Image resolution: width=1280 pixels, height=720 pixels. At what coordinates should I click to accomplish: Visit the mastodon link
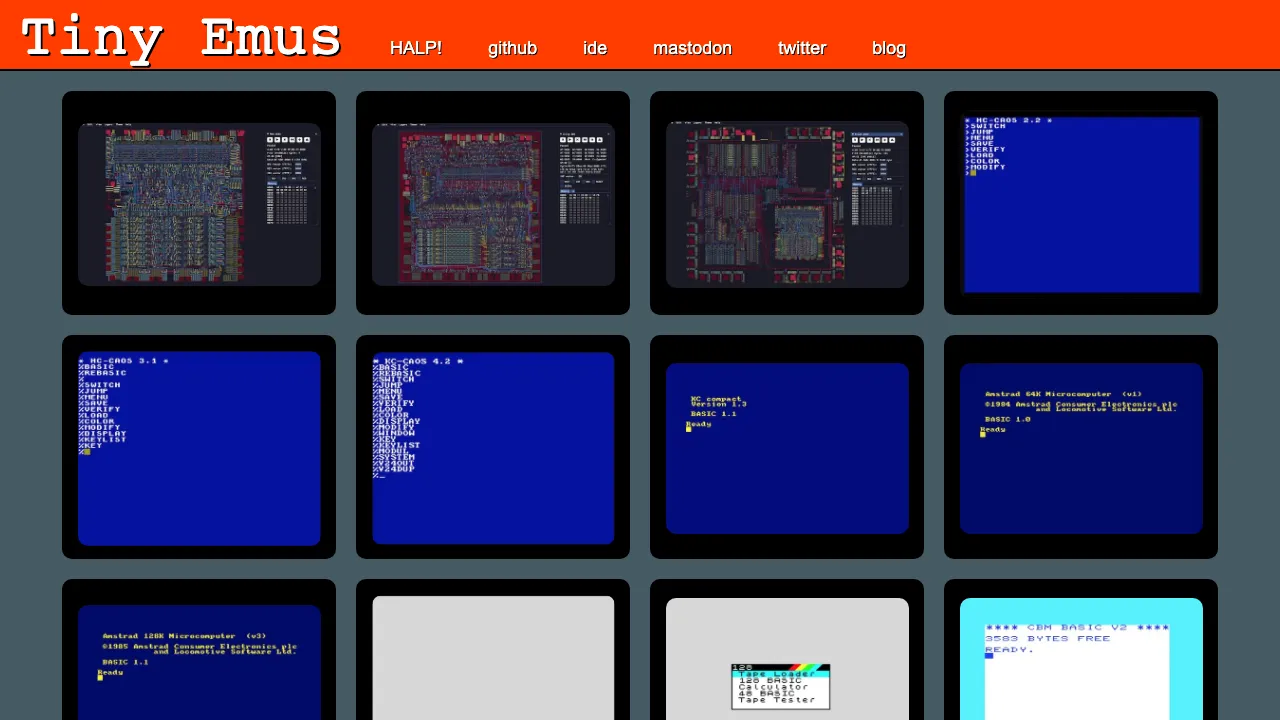click(x=692, y=48)
